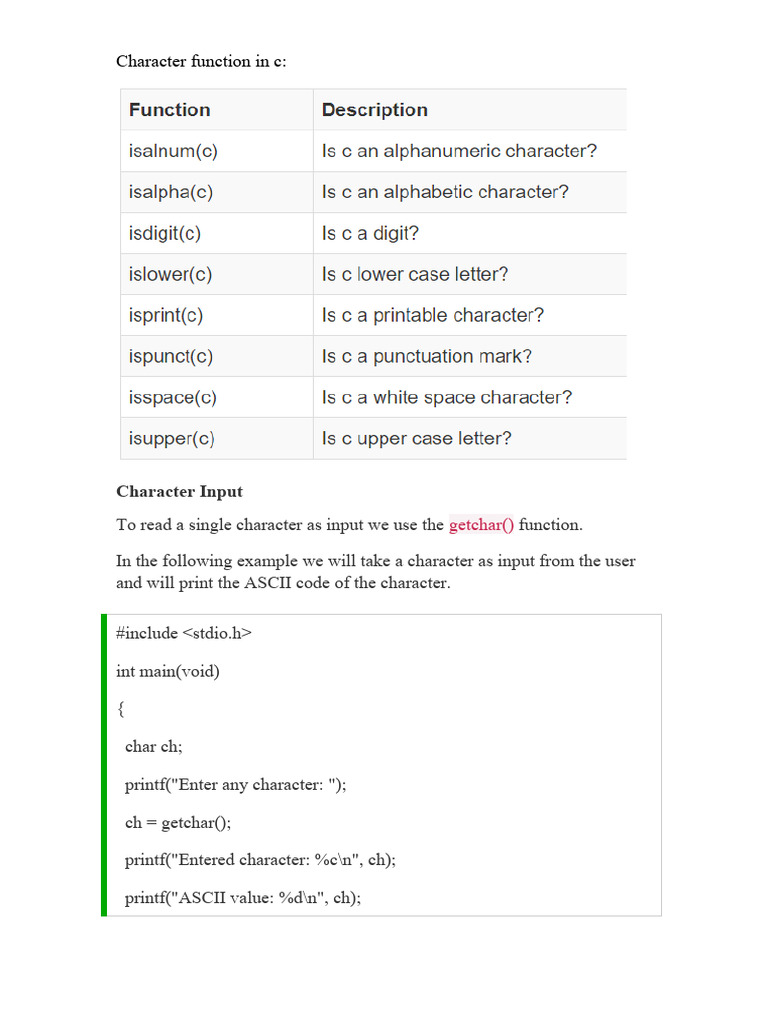Click the #include <stdio.h> code line
The image size is (768, 1024).
point(184,633)
